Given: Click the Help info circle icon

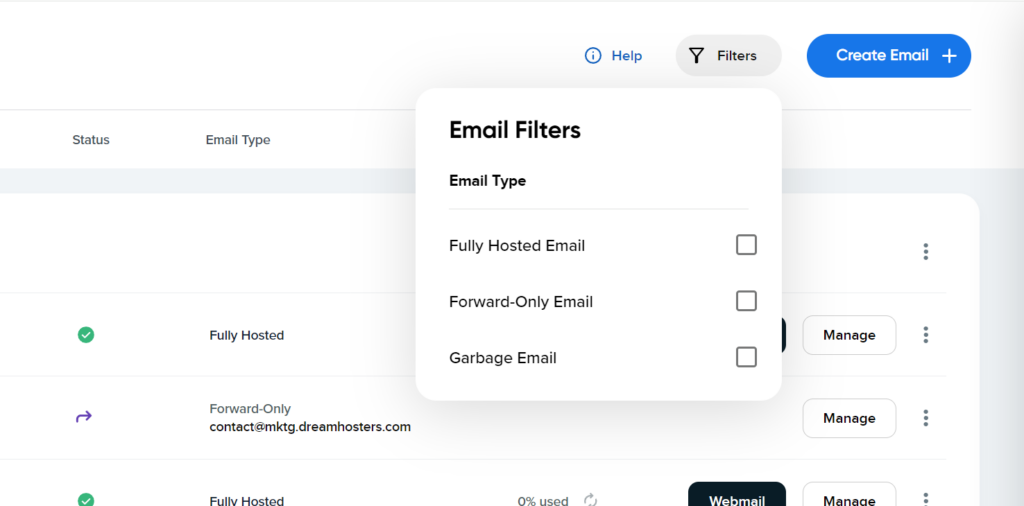Looking at the screenshot, I should click(x=592, y=55).
